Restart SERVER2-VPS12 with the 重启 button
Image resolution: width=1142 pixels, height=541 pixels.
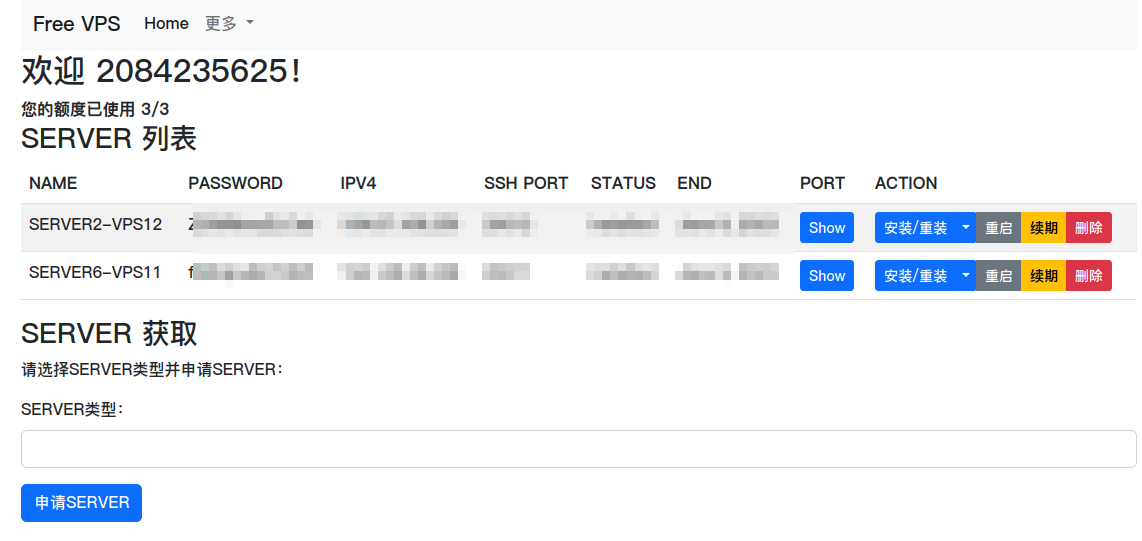pos(998,228)
